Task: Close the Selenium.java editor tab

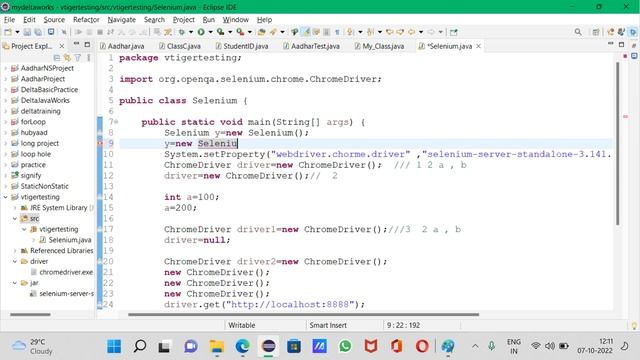Action: pyautogui.click(x=478, y=46)
